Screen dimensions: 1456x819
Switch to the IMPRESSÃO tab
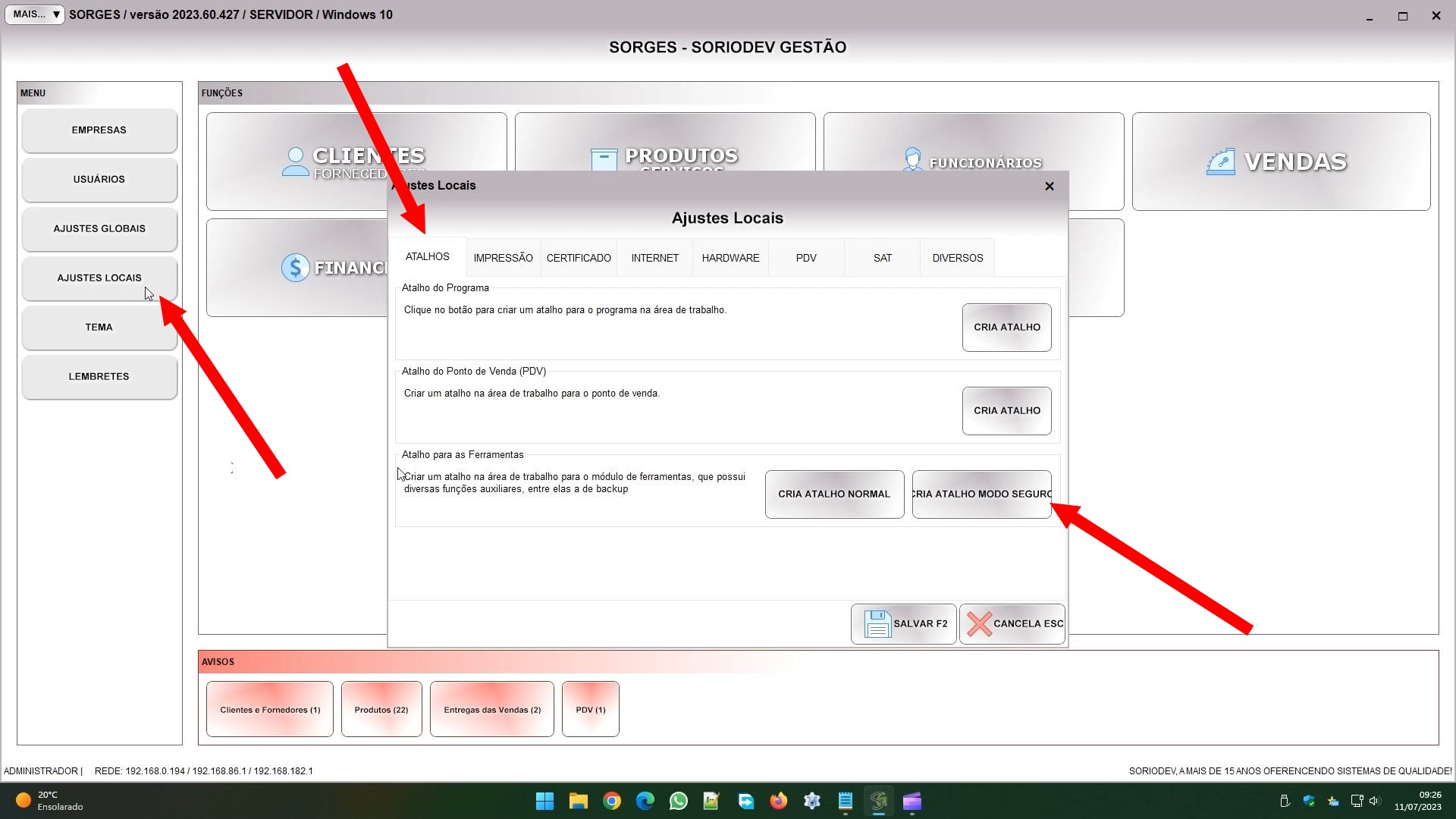click(504, 259)
